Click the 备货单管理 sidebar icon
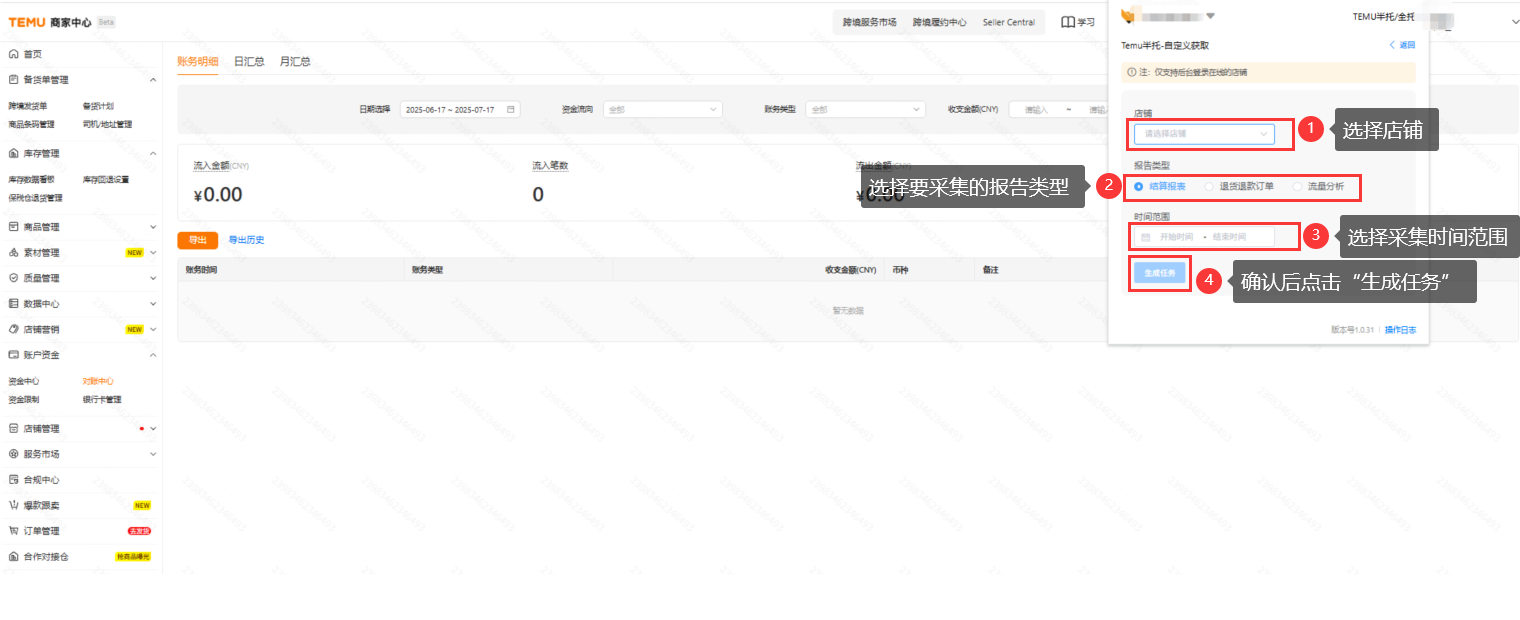The image size is (1520, 620). click(x=13, y=79)
